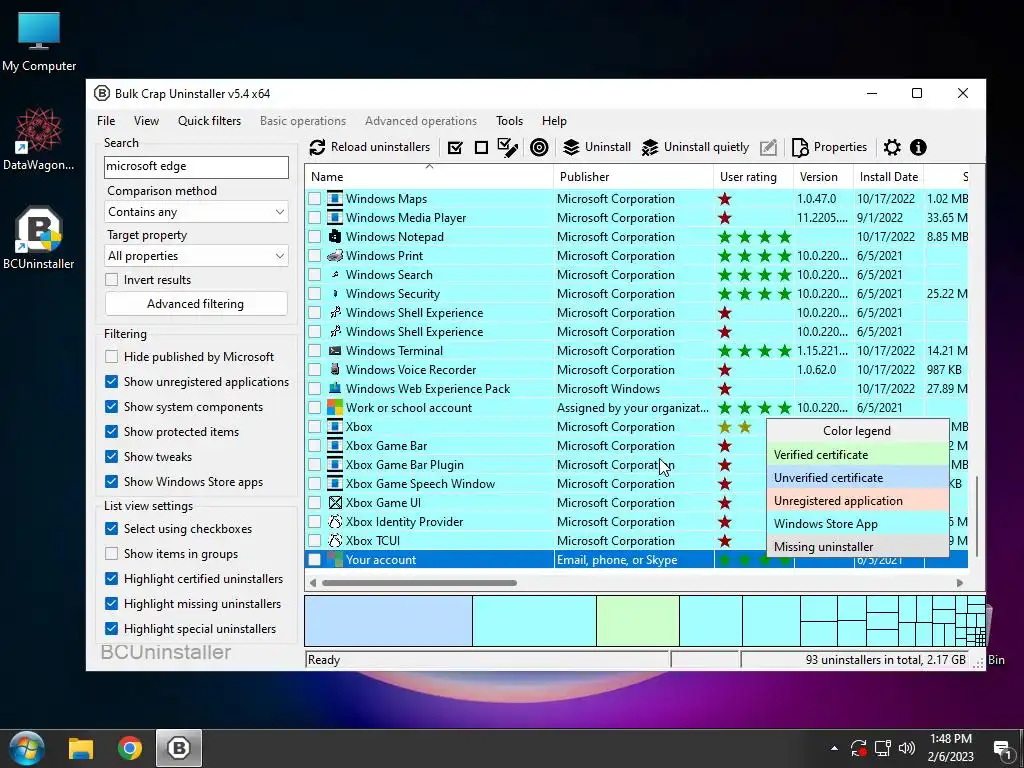
Task: Click the taskbar clock showing 1:48 PM
Action: point(951,748)
